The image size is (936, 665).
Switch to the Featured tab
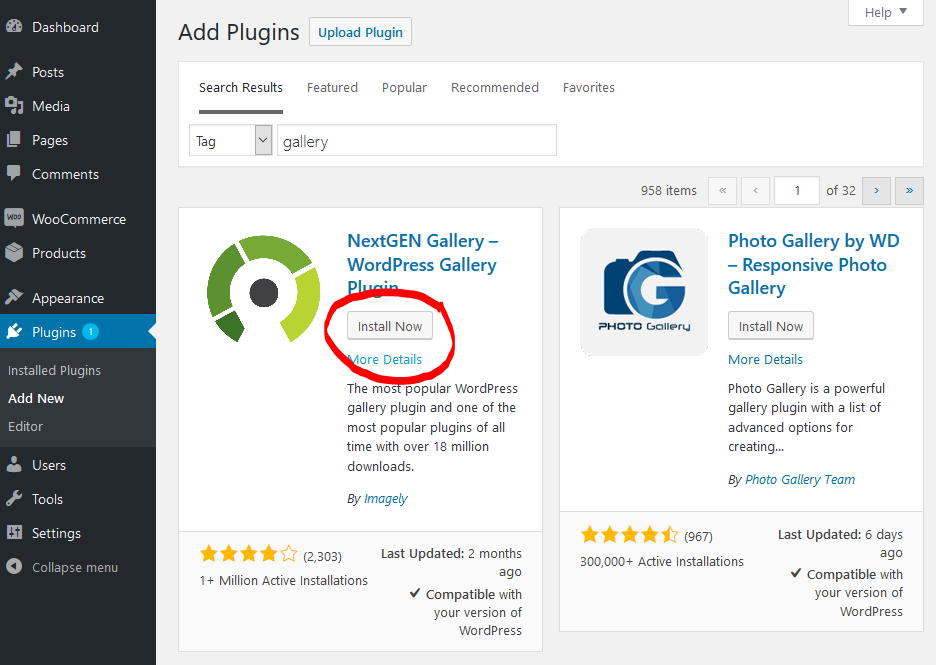(x=332, y=88)
